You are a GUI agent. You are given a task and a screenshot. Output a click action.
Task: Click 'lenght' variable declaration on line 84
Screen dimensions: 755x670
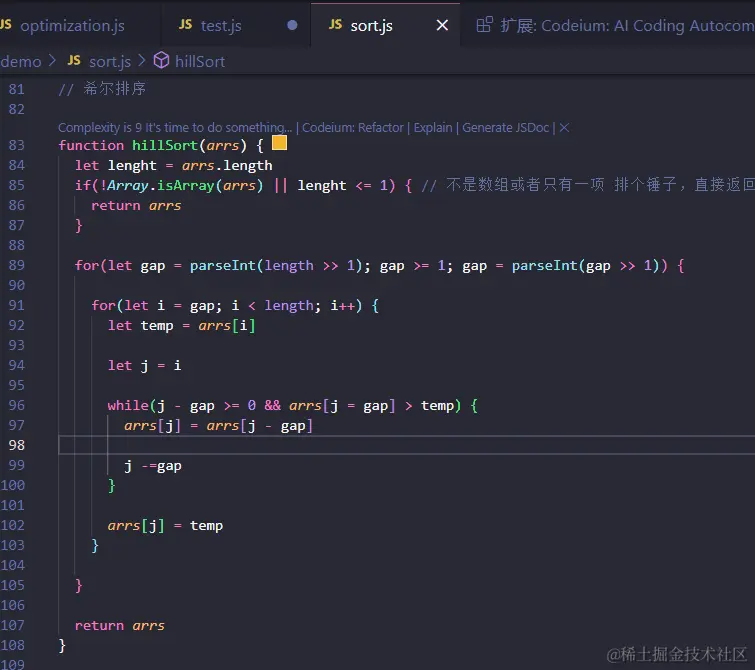pos(132,166)
